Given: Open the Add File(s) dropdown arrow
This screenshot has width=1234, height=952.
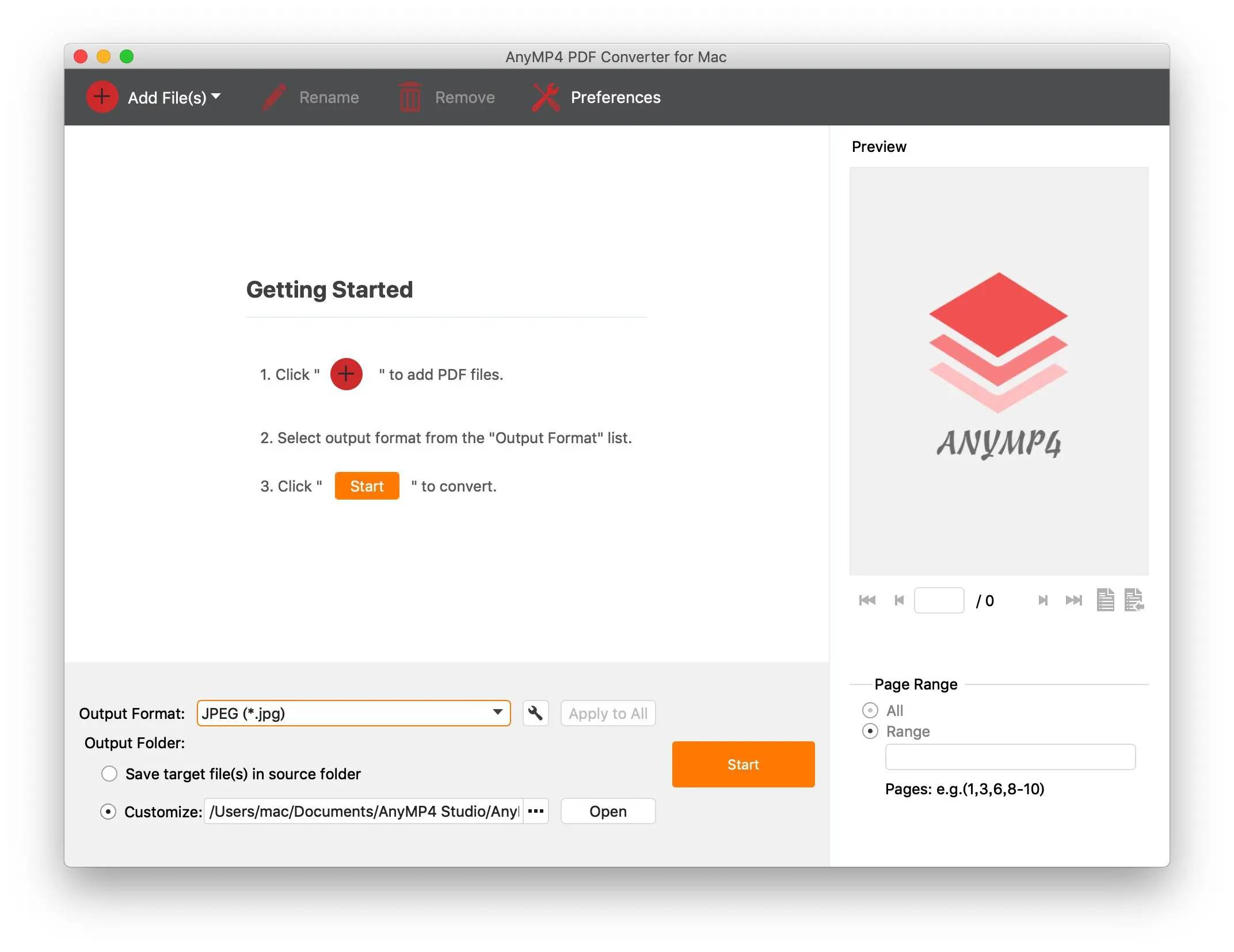Looking at the screenshot, I should click(x=216, y=96).
